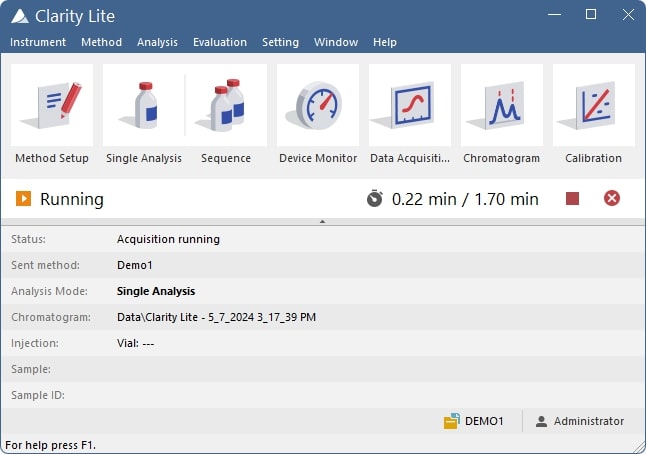Open the Method menu

tap(101, 42)
